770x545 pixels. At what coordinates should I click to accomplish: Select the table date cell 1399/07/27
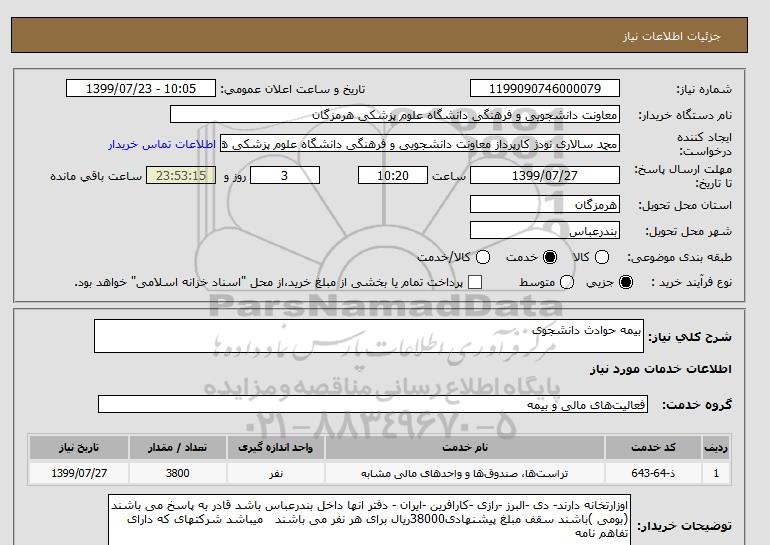tap(79, 473)
